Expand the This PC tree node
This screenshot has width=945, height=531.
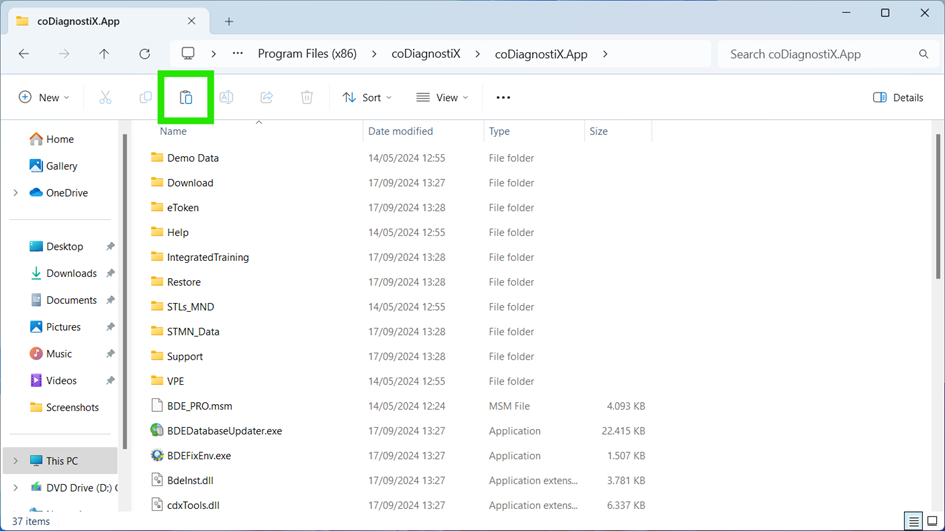click(x=16, y=461)
